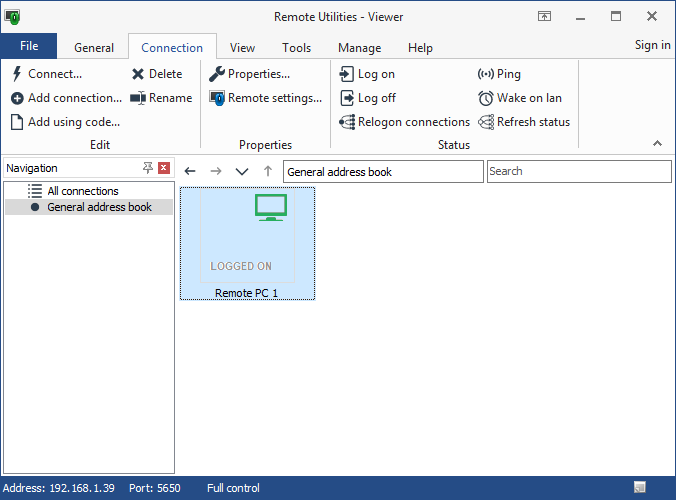Screen dimensions: 676x500
Task: Click the Relogon connections icon
Action: tap(347, 122)
